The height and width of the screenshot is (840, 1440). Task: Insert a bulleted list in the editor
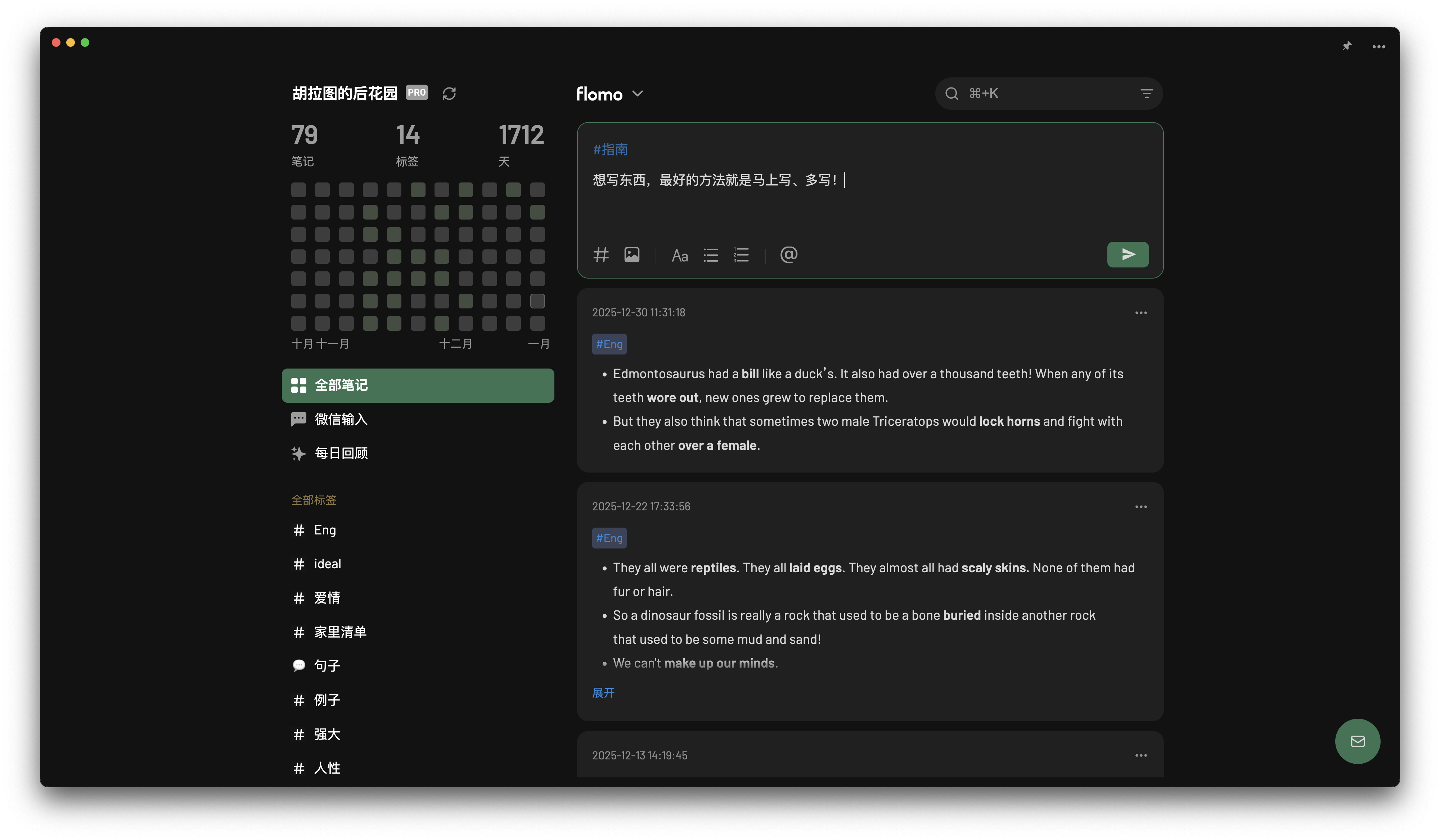[711, 255]
